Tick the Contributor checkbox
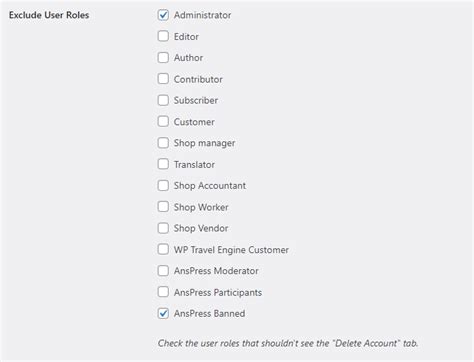474x362 pixels. [163, 79]
